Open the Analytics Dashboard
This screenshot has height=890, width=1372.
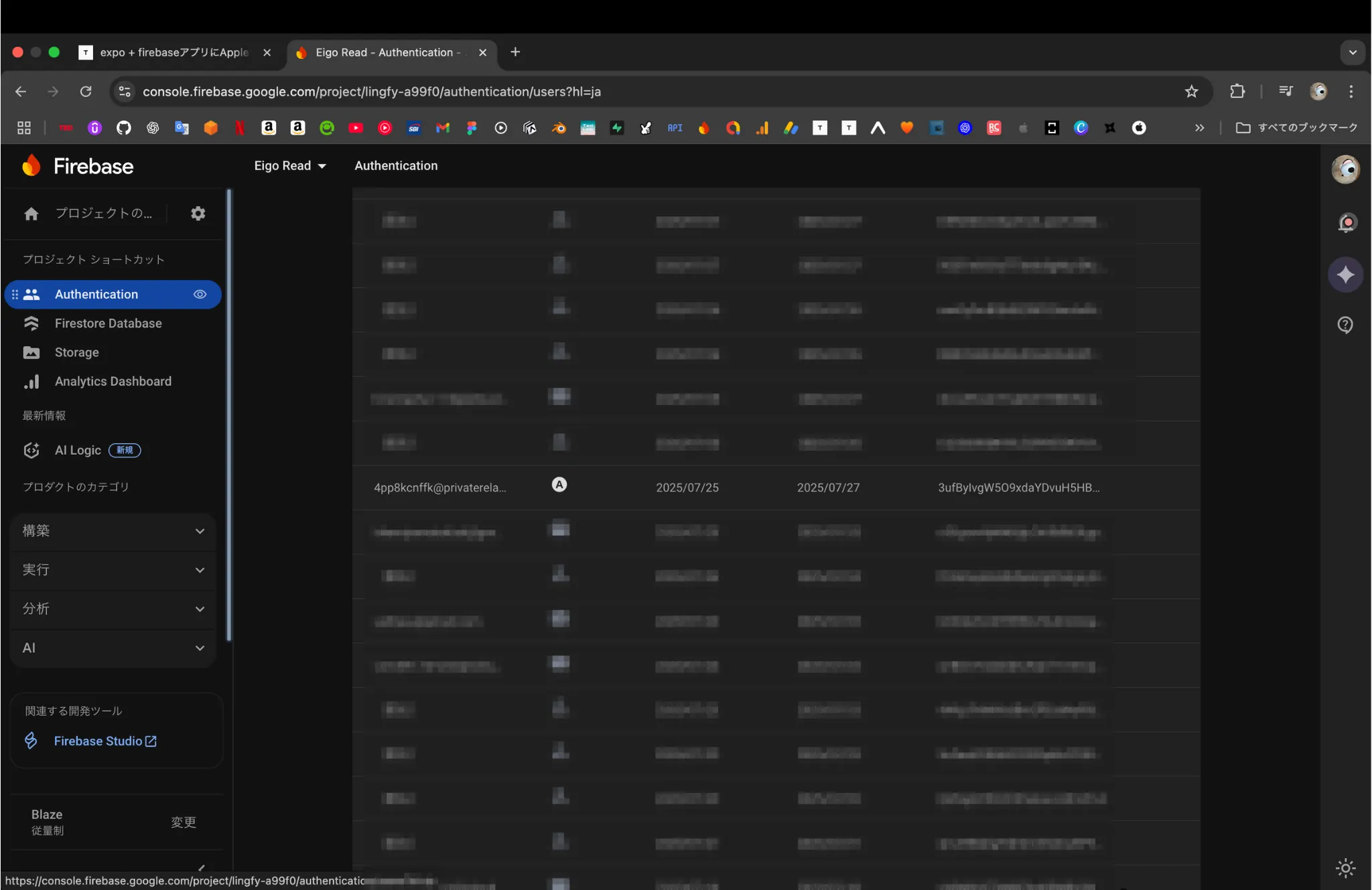(113, 381)
